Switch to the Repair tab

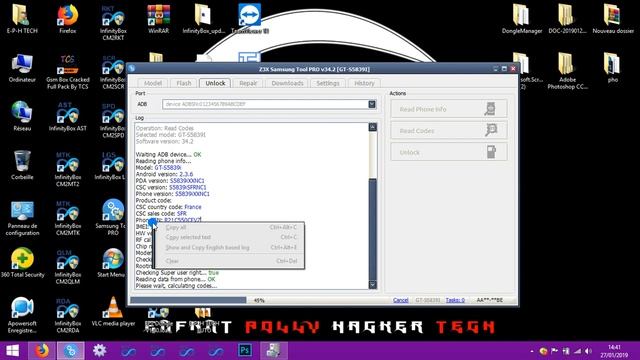point(248,83)
